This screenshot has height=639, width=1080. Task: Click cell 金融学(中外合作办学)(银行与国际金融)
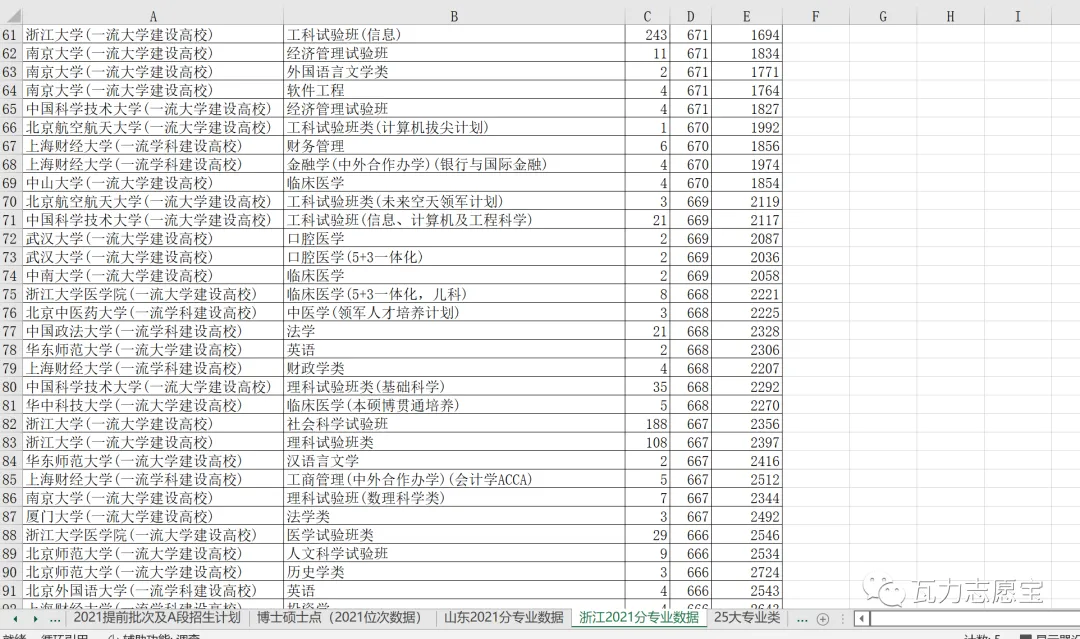point(454,165)
